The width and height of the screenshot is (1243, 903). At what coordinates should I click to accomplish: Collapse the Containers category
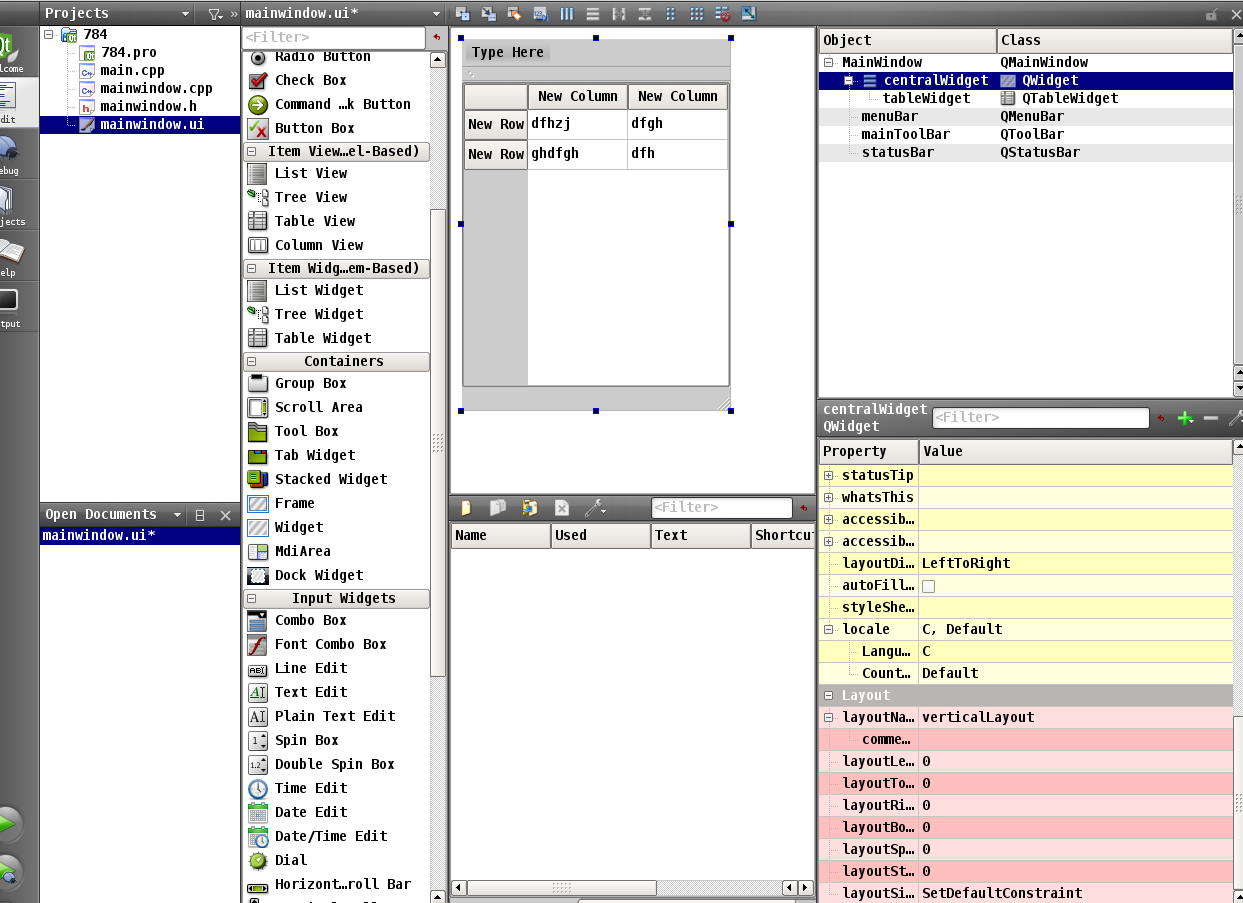click(x=252, y=362)
